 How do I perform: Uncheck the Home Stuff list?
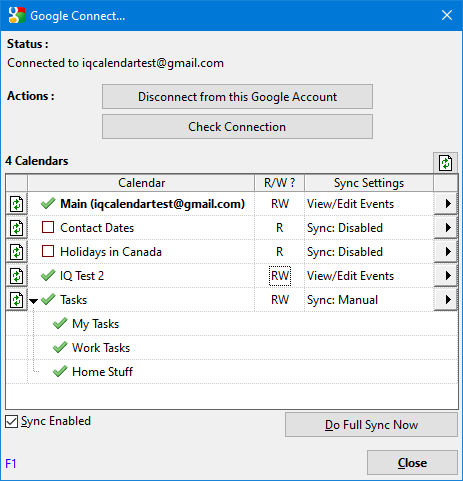coord(60,371)
